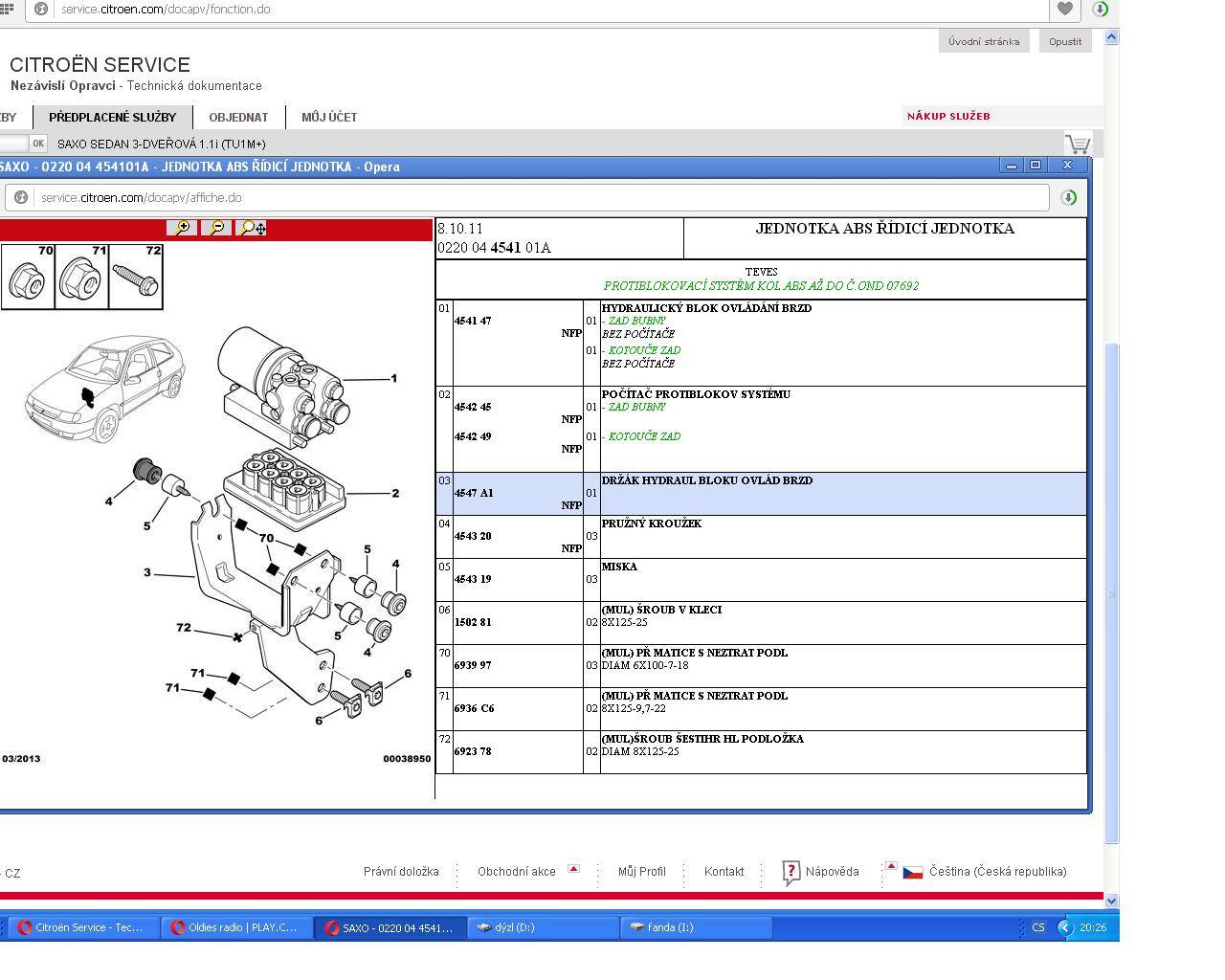The height and width of the screenshot is (980, 1225).
Task: Select part number 1502 81
Action: pos(473,622)
